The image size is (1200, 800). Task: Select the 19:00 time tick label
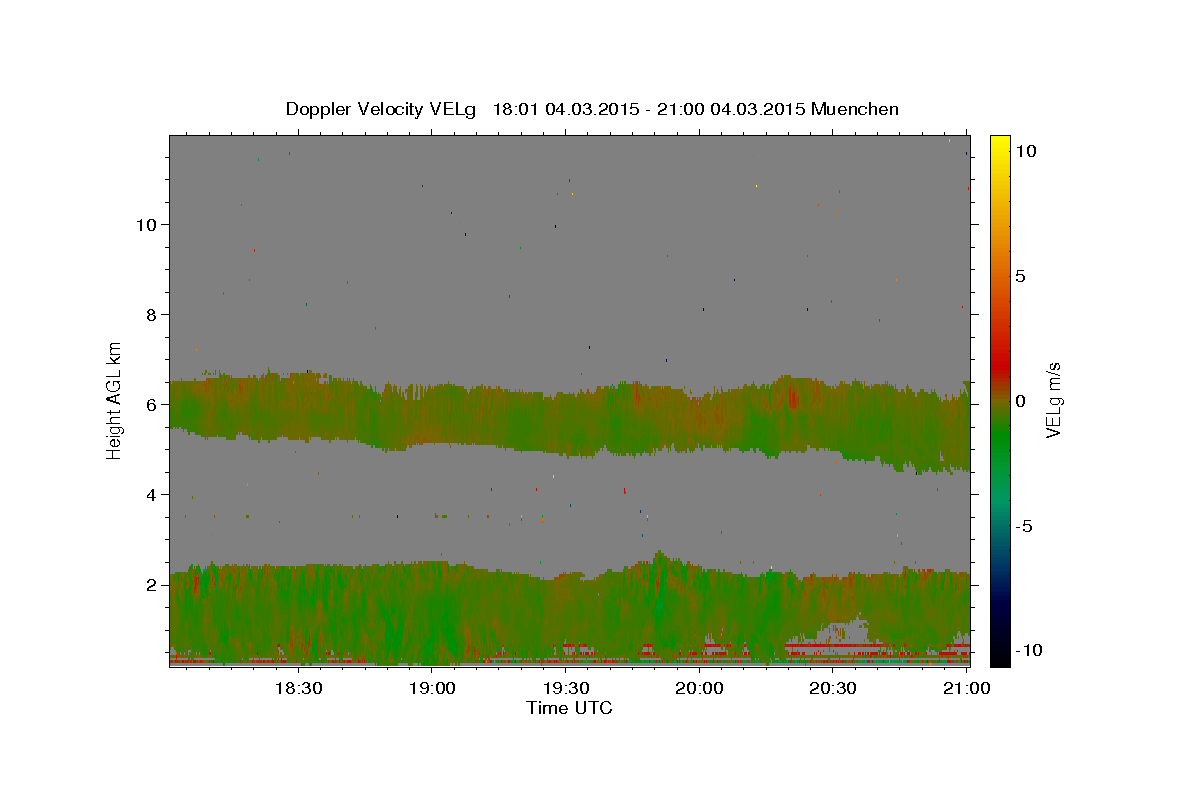coord(432,689)
